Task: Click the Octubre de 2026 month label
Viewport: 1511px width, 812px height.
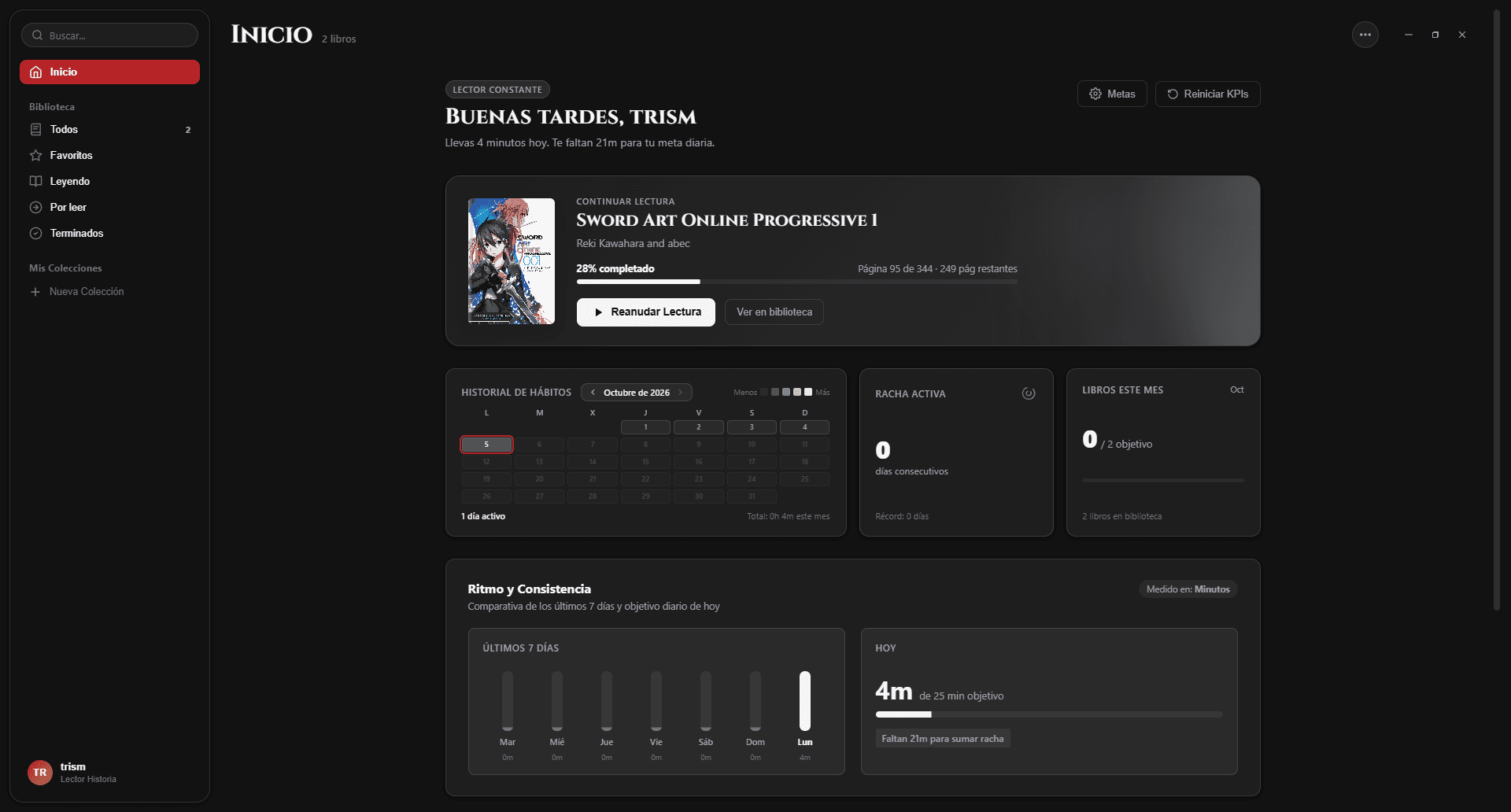Action: [637, 393]
